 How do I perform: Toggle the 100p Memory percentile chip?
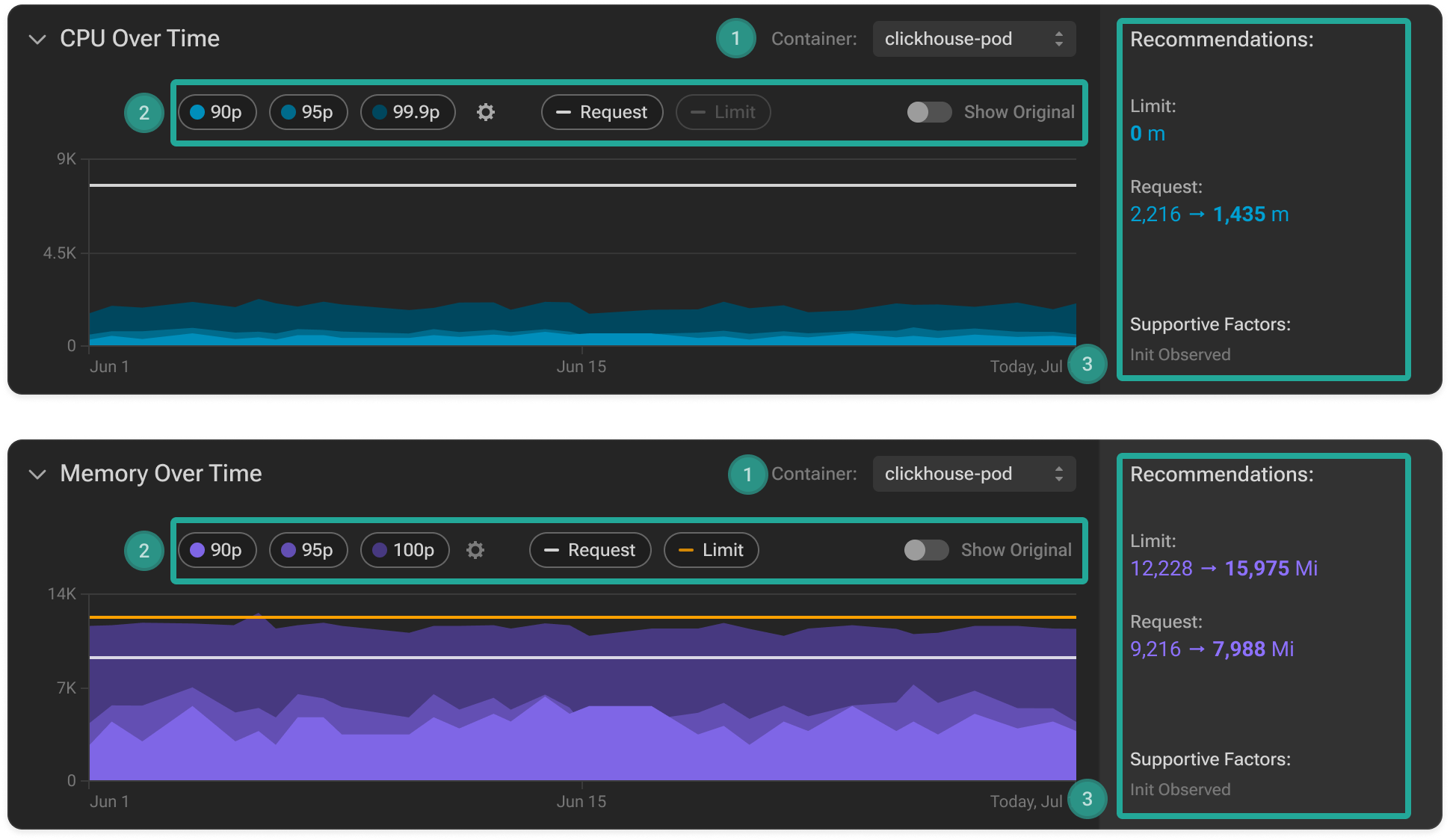[404, 550]
